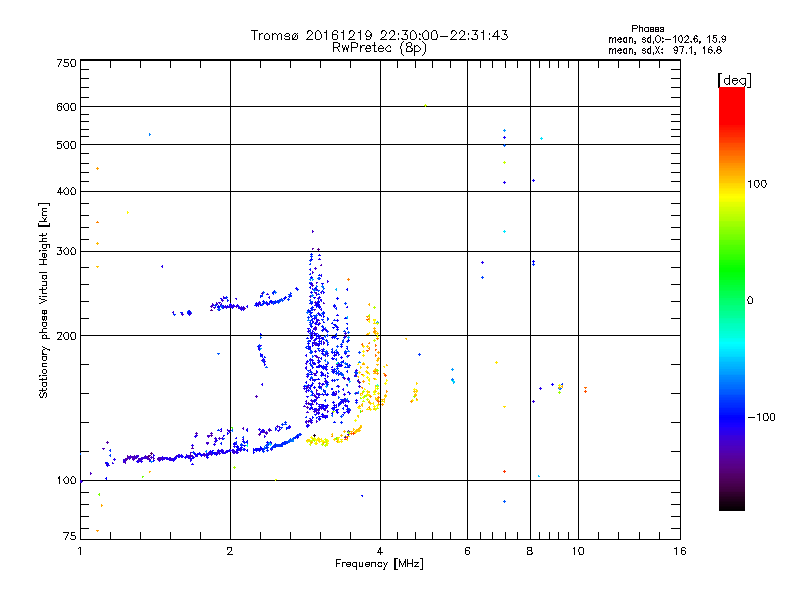The height and width of the screenshot is (600, 800).
Task: Click the '600' height axis tick label
Action: [66, 107]
